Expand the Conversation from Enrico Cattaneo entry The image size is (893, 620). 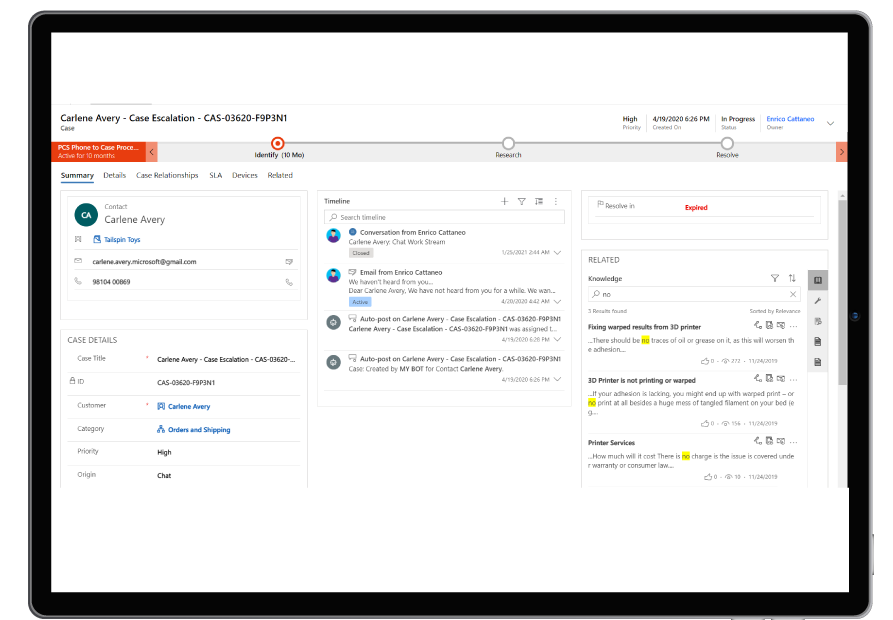click(558, 252)
